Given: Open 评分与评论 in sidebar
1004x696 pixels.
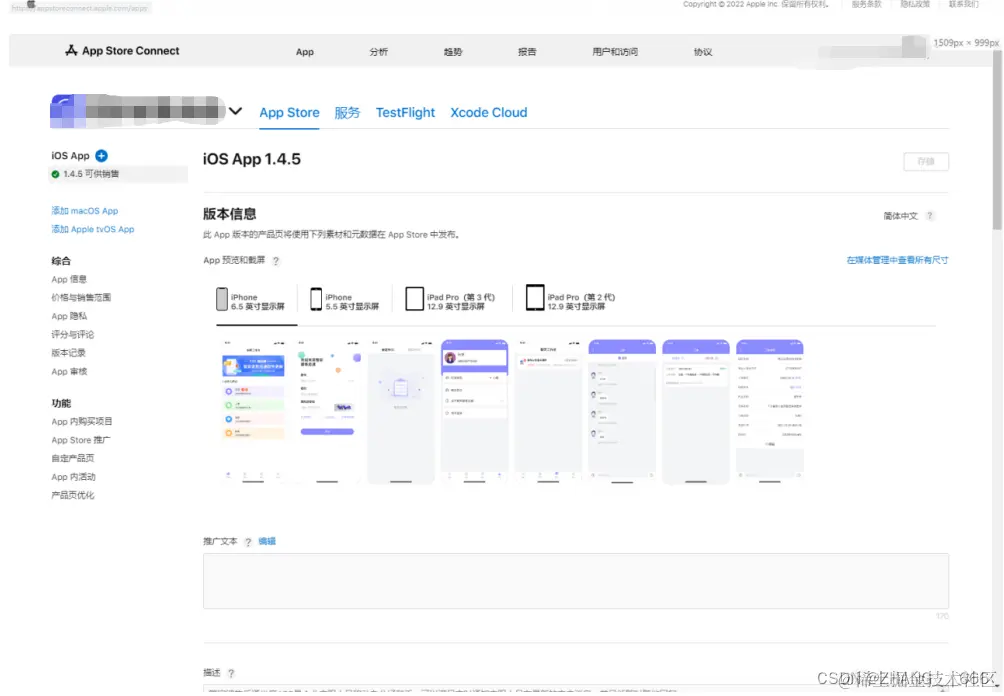Looking at the screenshot, I should 72,335.
